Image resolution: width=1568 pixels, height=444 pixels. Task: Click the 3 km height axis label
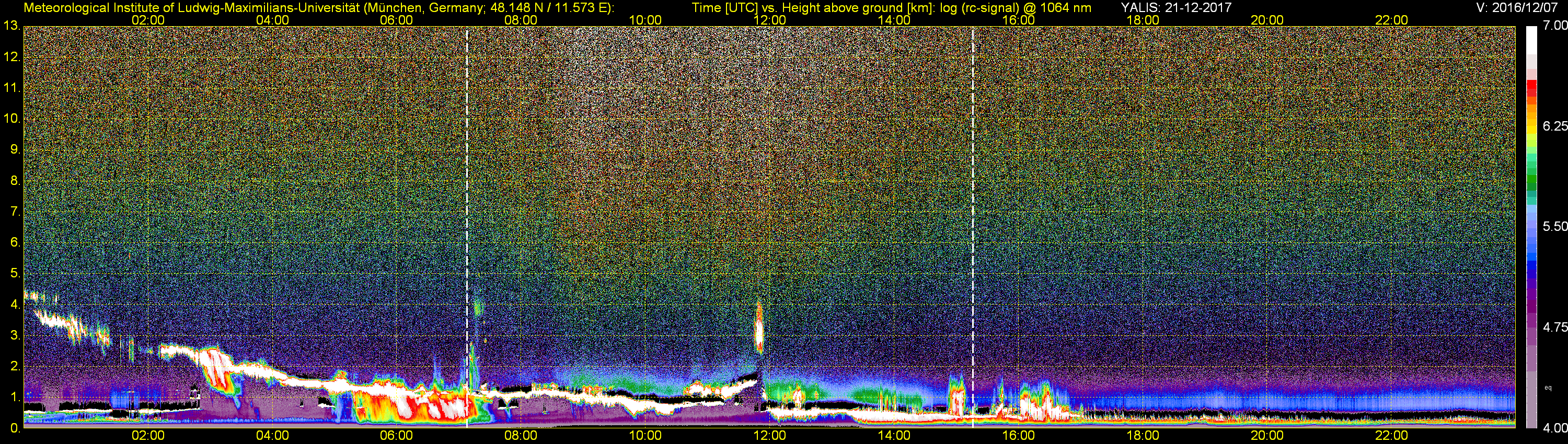click(15, 336)
